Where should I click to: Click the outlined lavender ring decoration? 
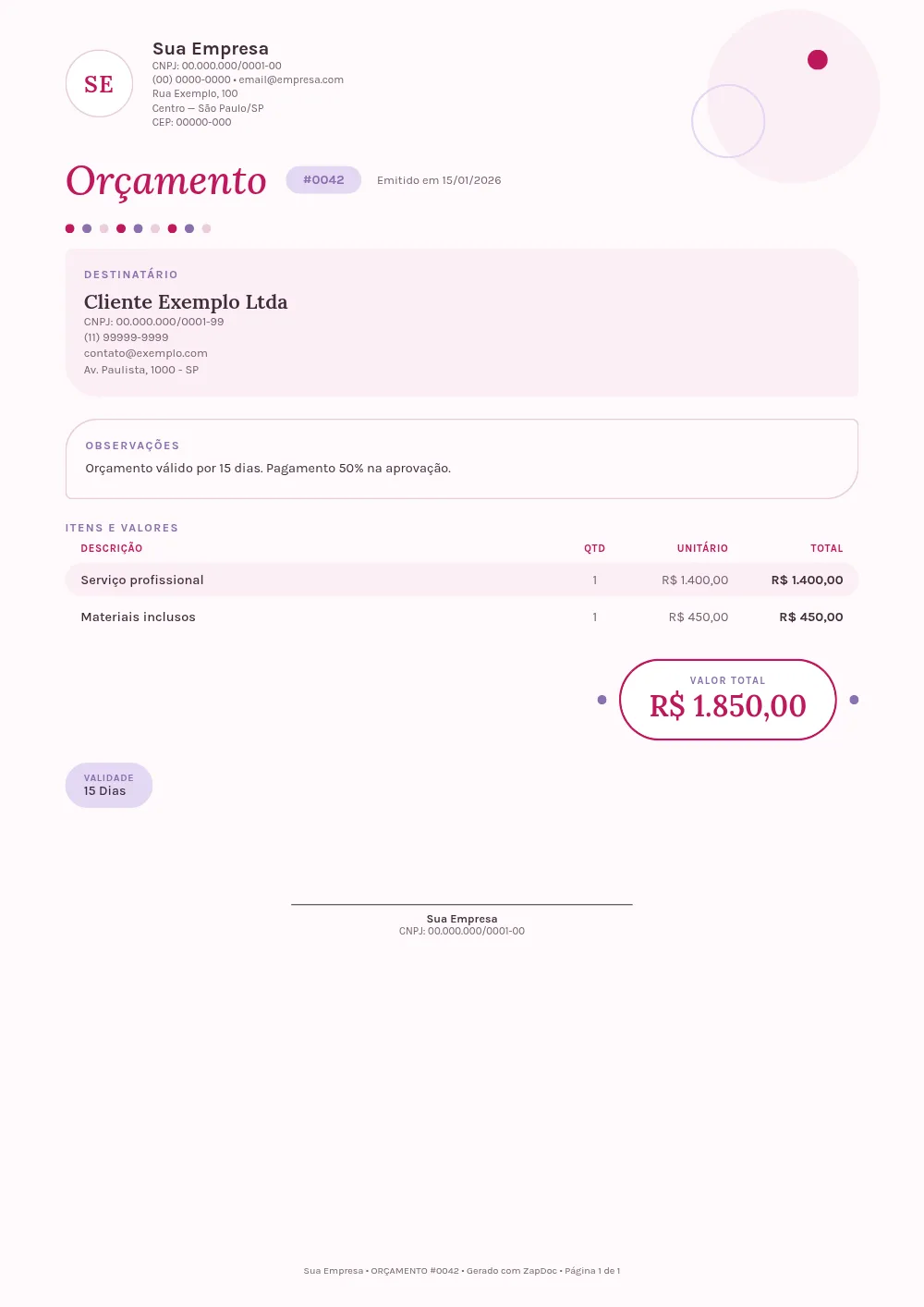pyautogui.click(x=728, y=121)
